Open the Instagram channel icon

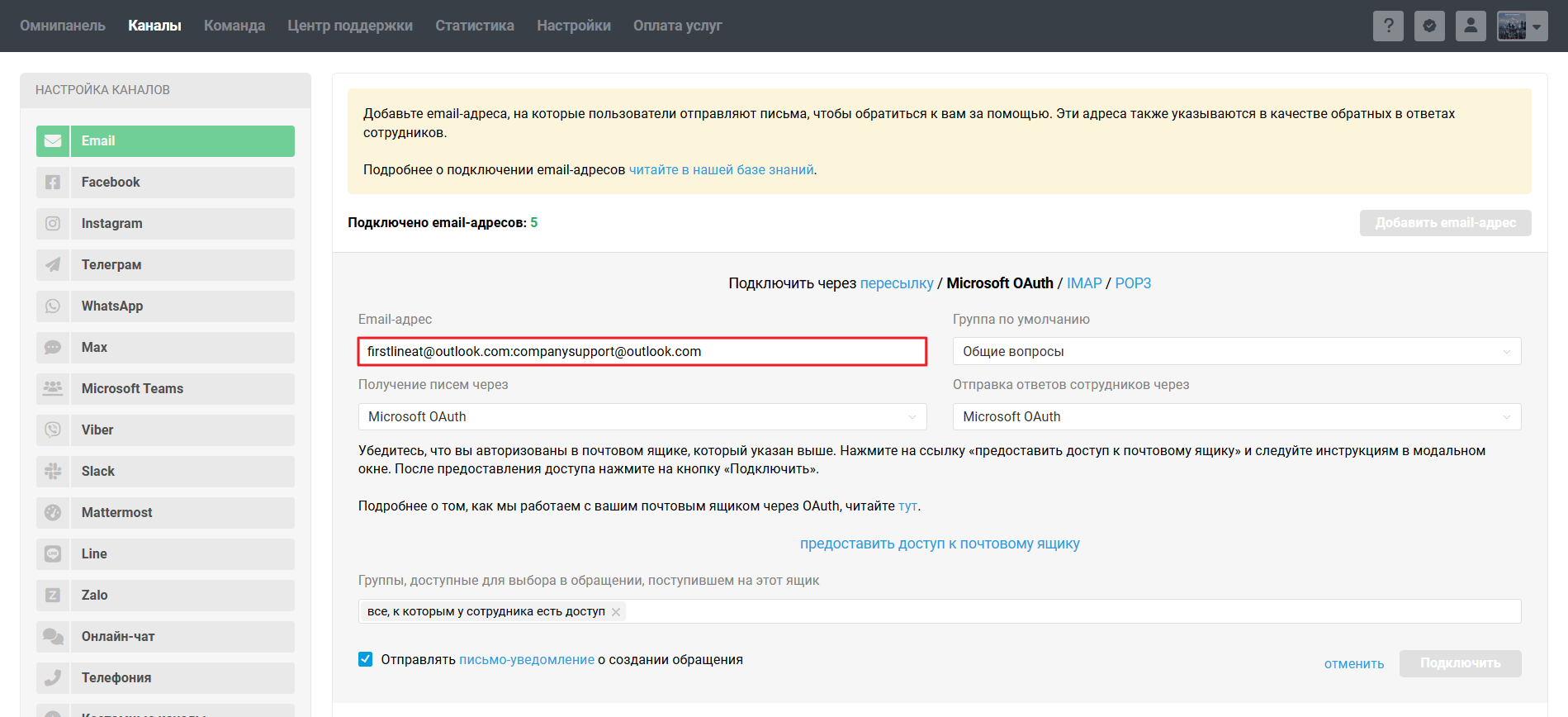point(53,224)
